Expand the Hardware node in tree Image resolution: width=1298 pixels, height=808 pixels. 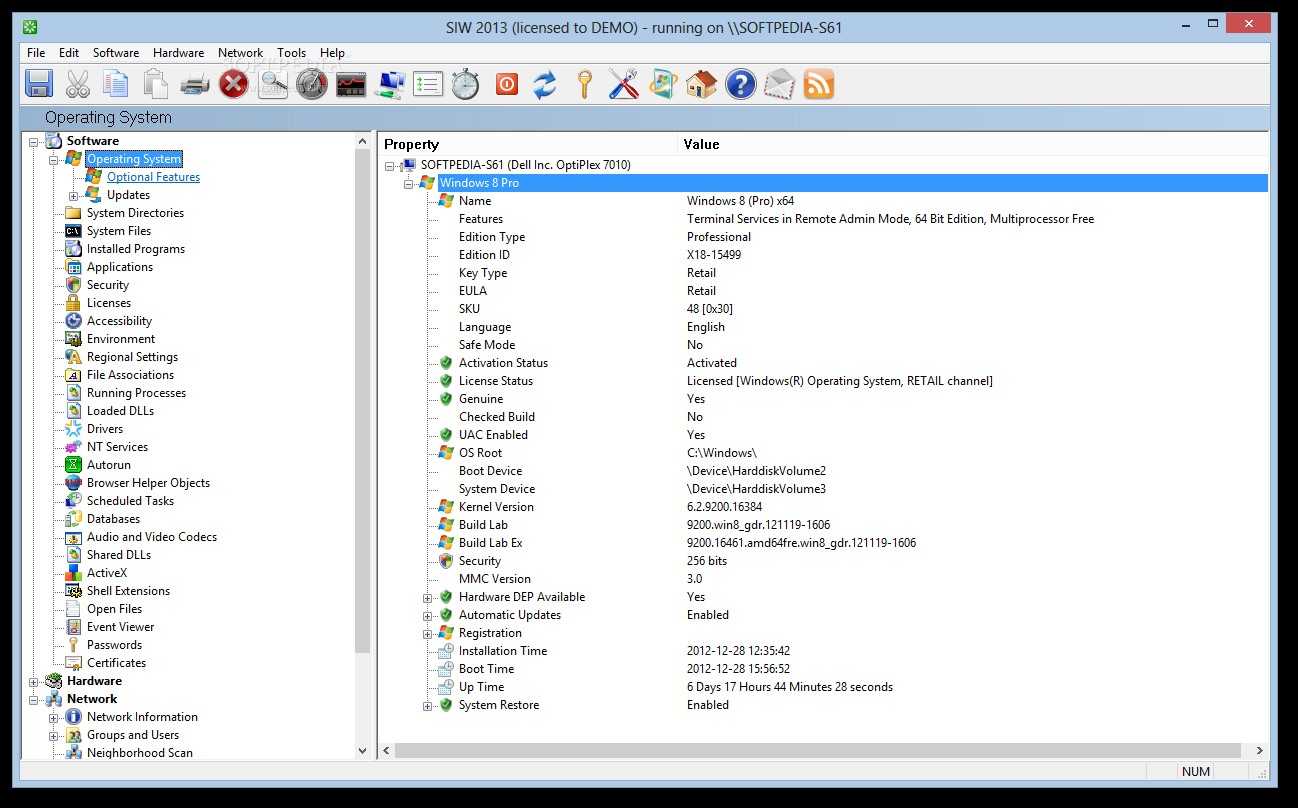34,681
